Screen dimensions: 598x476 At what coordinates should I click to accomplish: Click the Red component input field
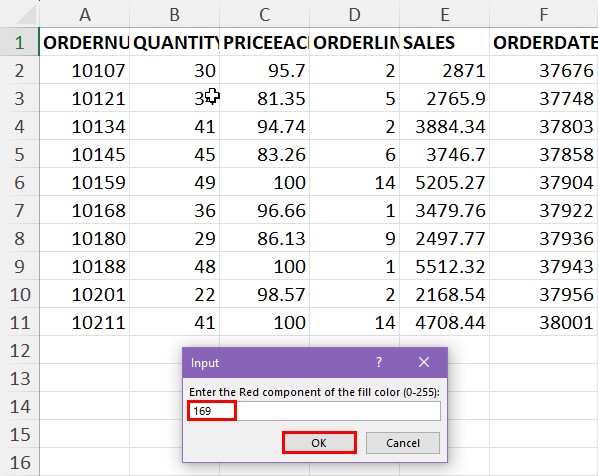pyautogui.click(x=315, y=411)
